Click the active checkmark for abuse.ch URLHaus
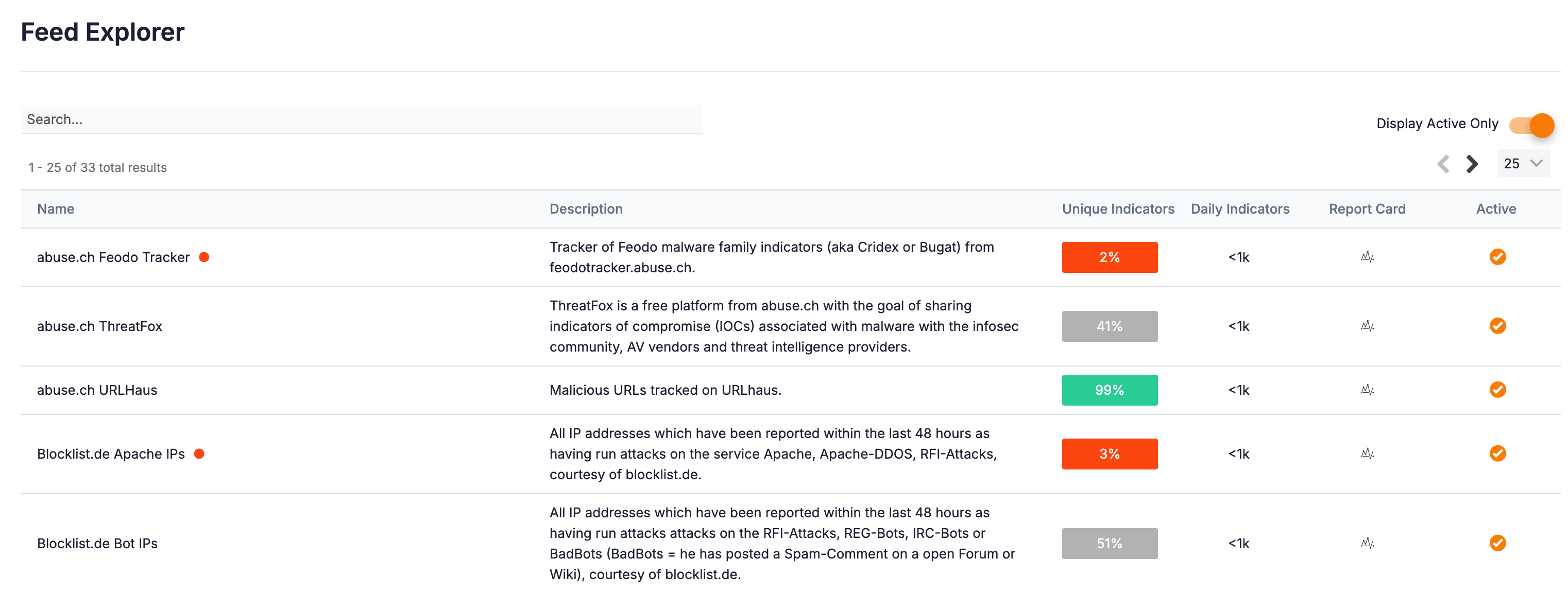This screenshot has height=593, width=1568. tap(1497, 390)
